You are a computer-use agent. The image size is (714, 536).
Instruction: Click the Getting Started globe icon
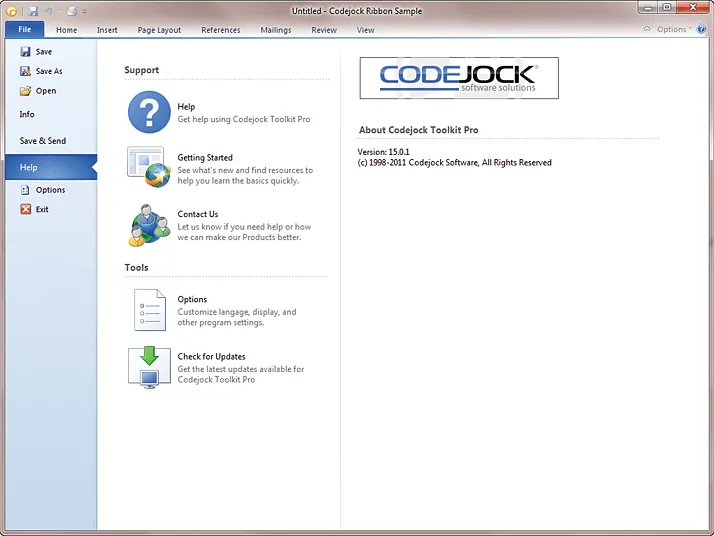148,167
